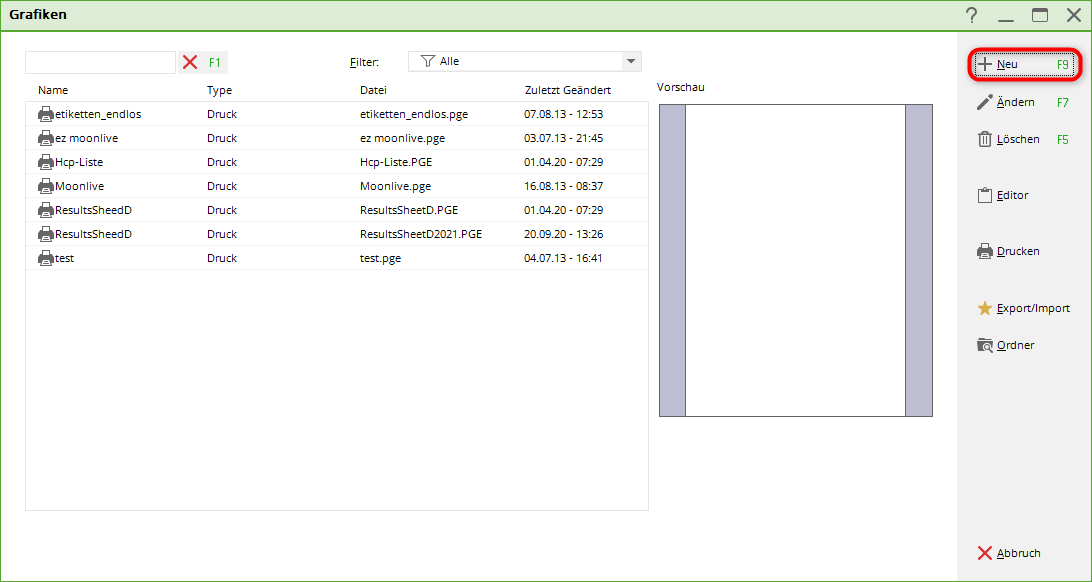Image resolution: width=1092 pixels, height=582 pixels.
Task: Click the printer icon for Drucken
Action: 985,252
